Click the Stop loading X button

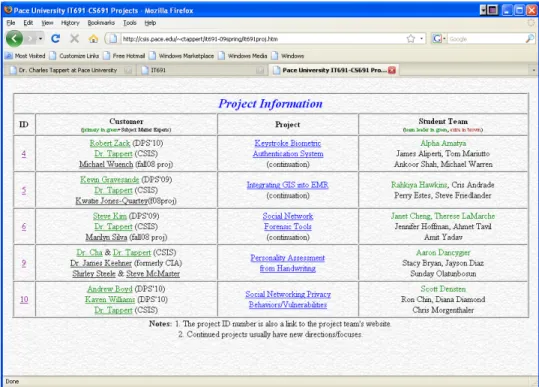point(74,38)
